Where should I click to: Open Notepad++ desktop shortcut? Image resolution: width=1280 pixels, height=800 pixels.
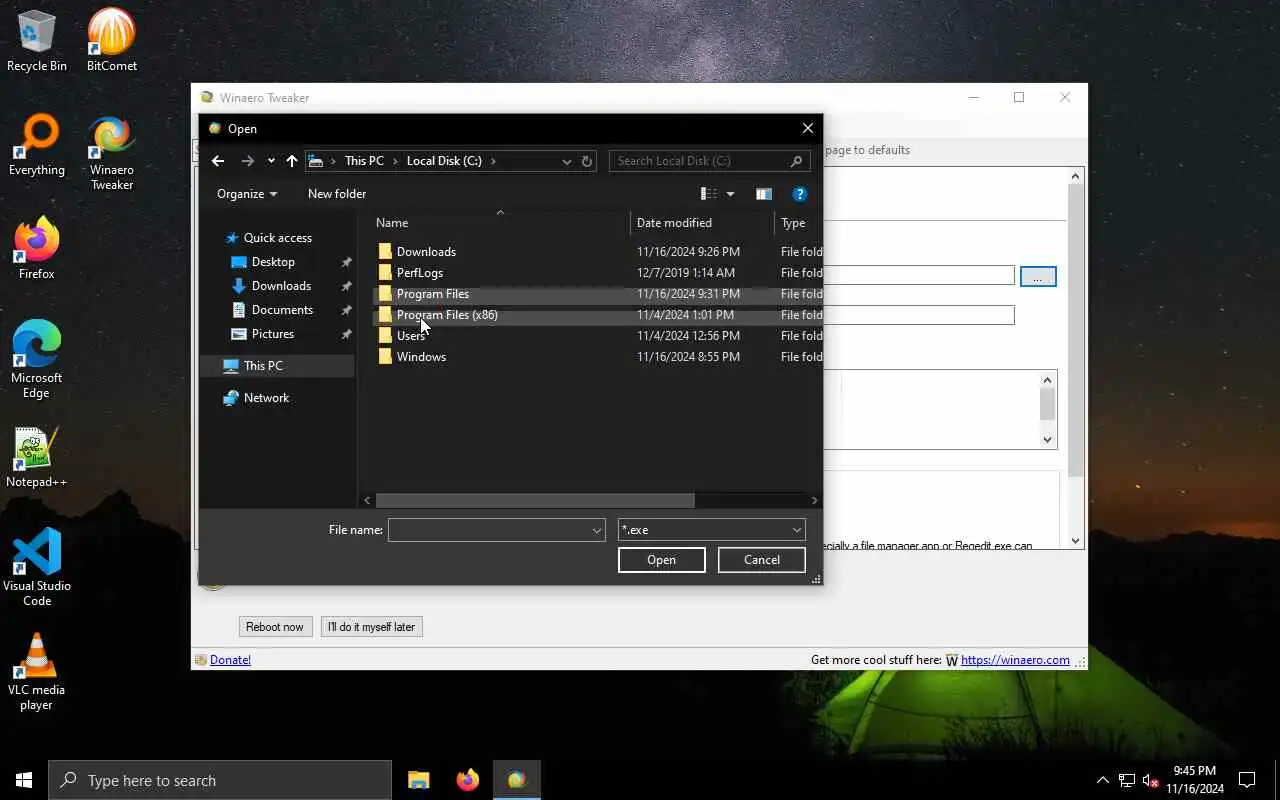[x=37, y=458]
